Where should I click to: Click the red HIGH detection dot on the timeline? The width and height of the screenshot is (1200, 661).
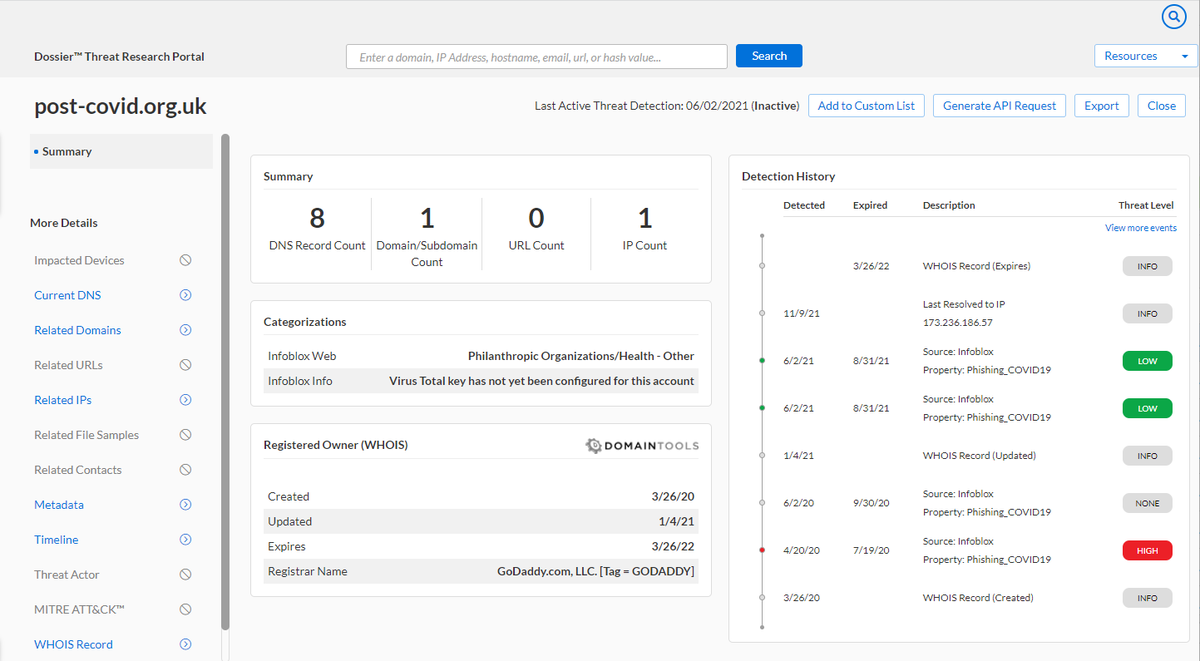point(762,550)
